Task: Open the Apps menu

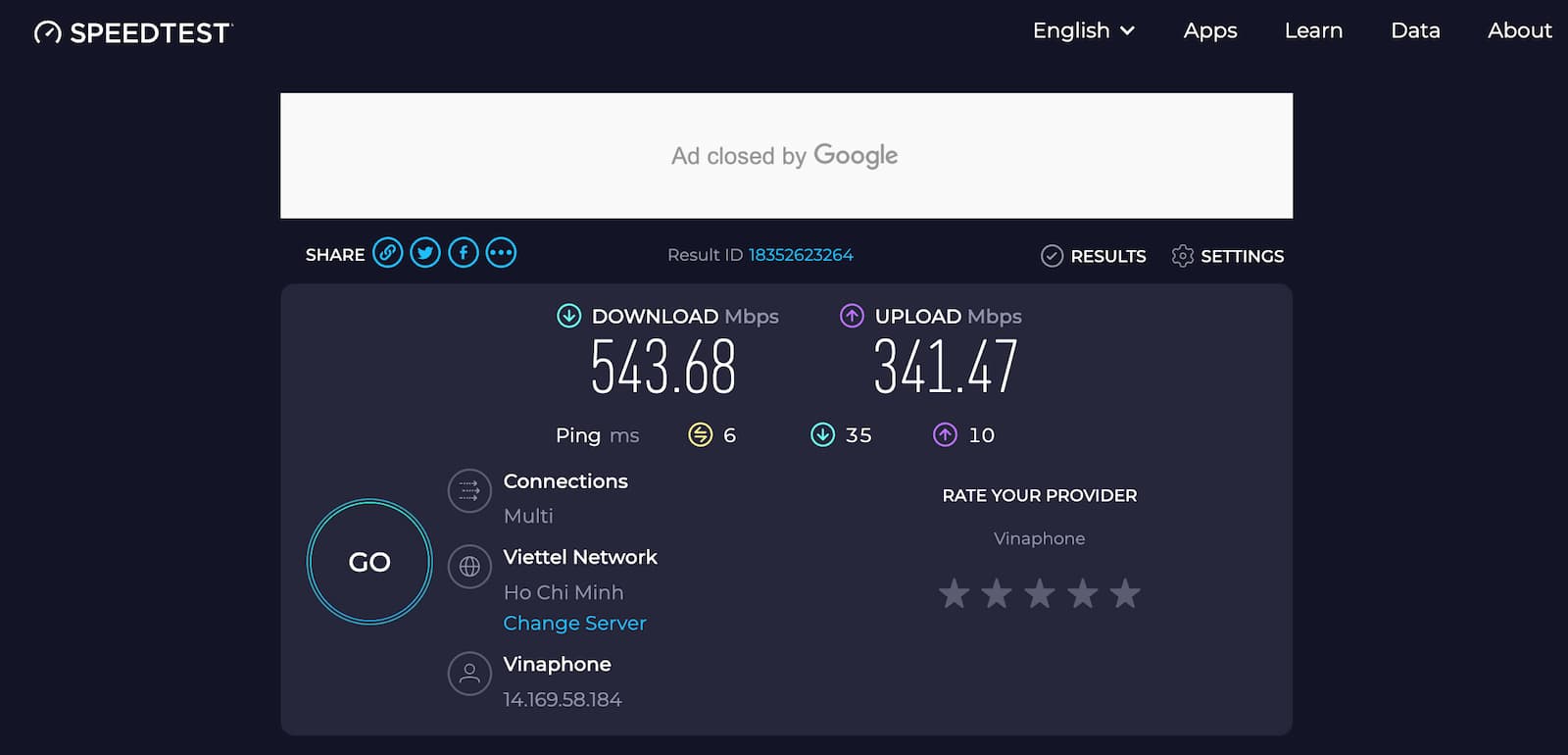Action: (1210, 30)
